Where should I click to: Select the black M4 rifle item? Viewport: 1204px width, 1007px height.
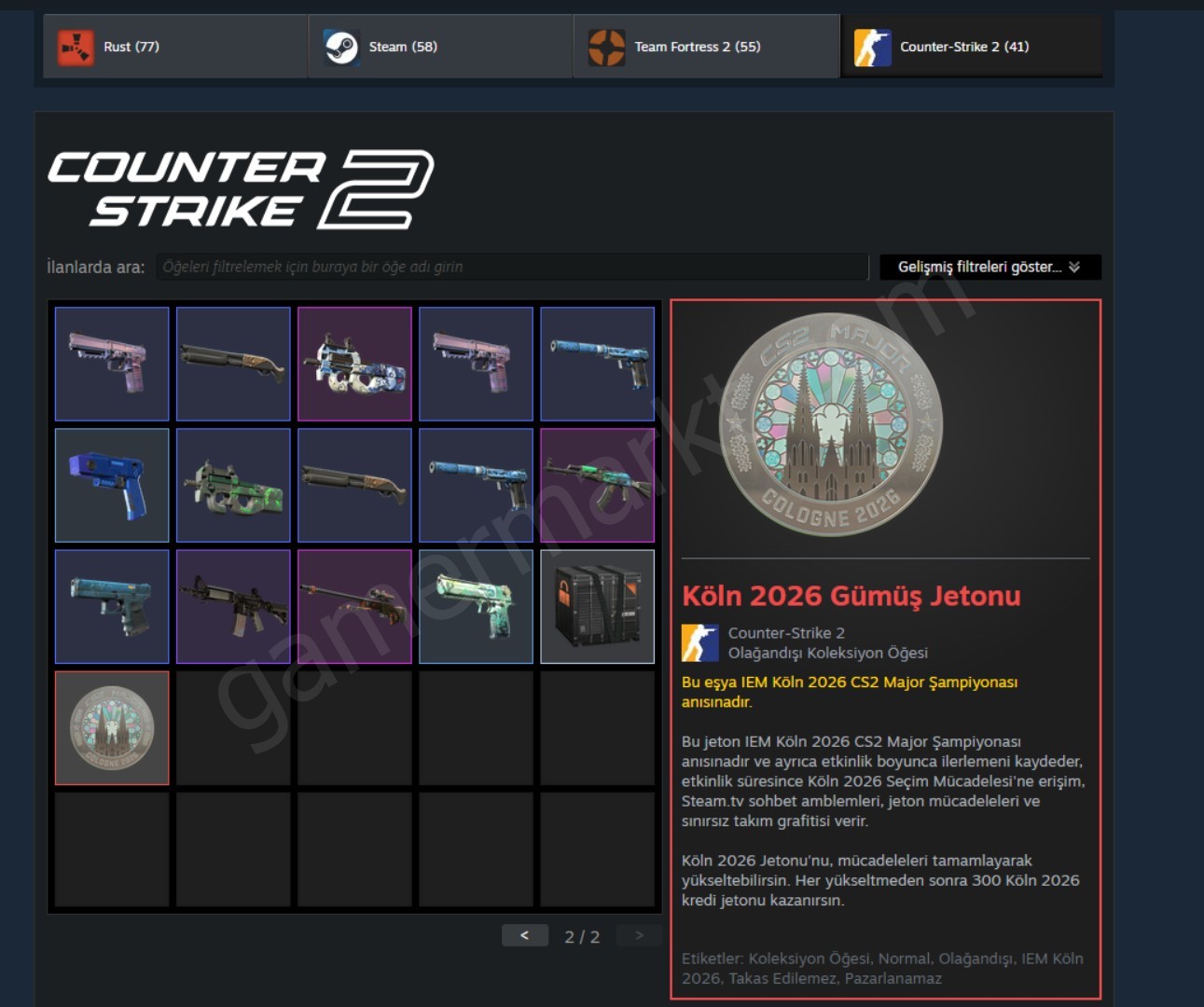coord(233,606)
